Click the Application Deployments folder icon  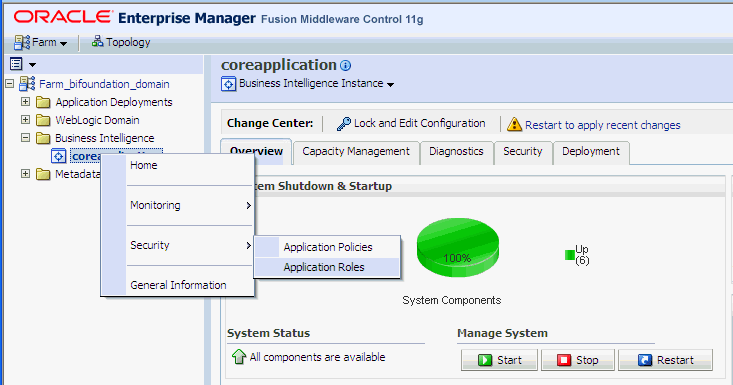pyautogui.click(x=43, y=102)
